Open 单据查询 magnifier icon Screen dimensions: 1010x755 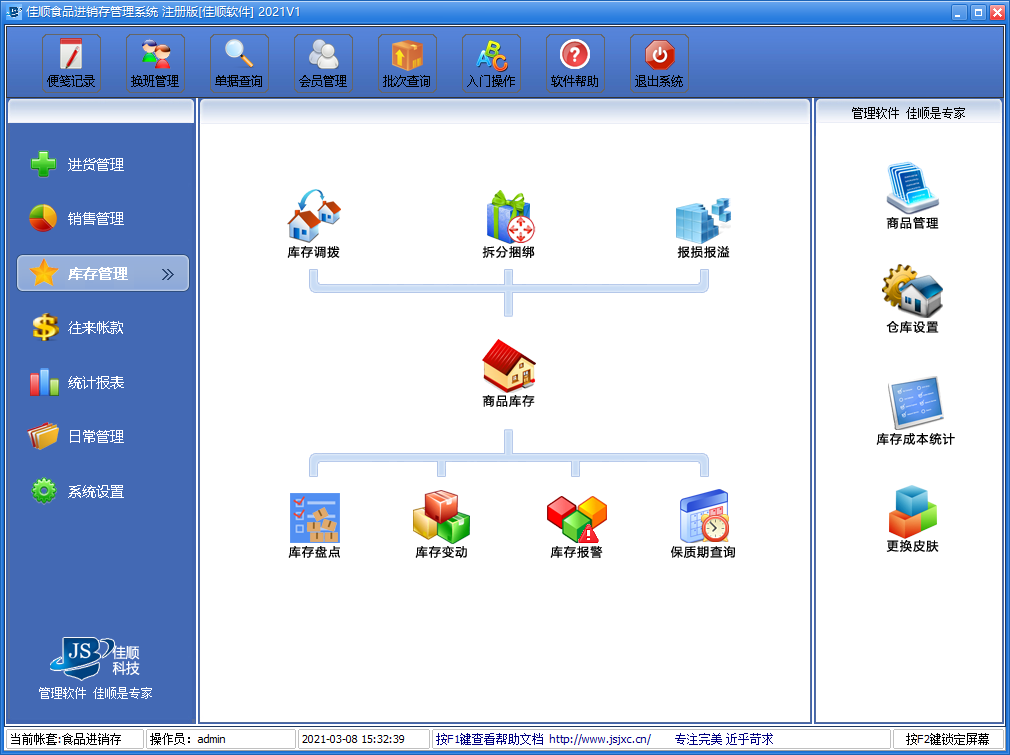coord(239,63)
